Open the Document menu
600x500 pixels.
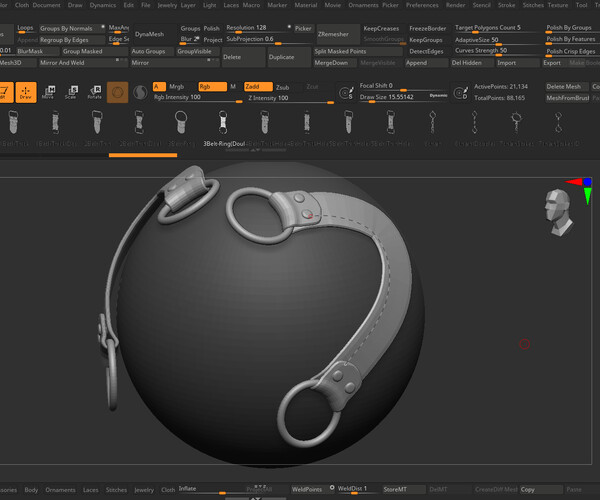[x=46, y=5]
